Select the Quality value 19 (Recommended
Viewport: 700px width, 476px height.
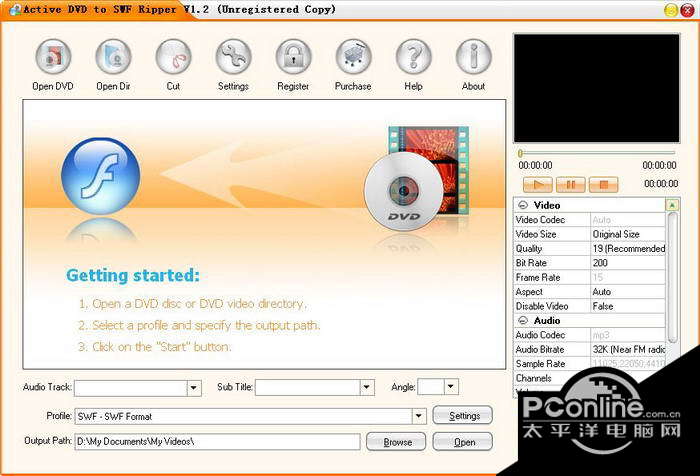click(628, 248)
